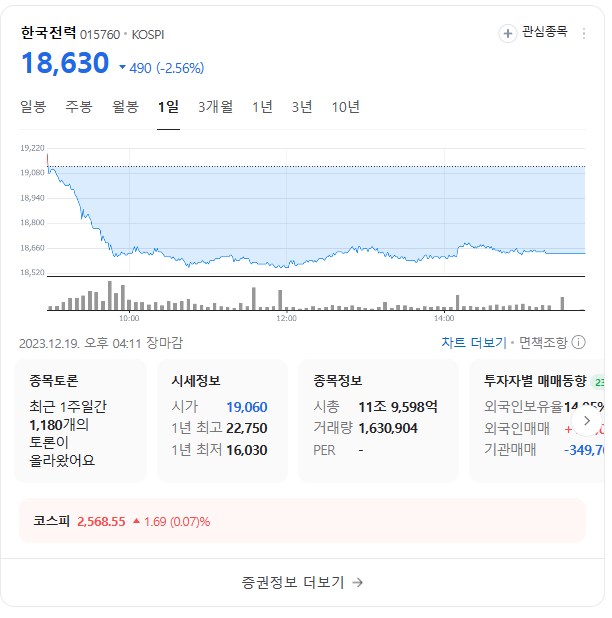Click the 외국인매매 row label

[517, 428]
